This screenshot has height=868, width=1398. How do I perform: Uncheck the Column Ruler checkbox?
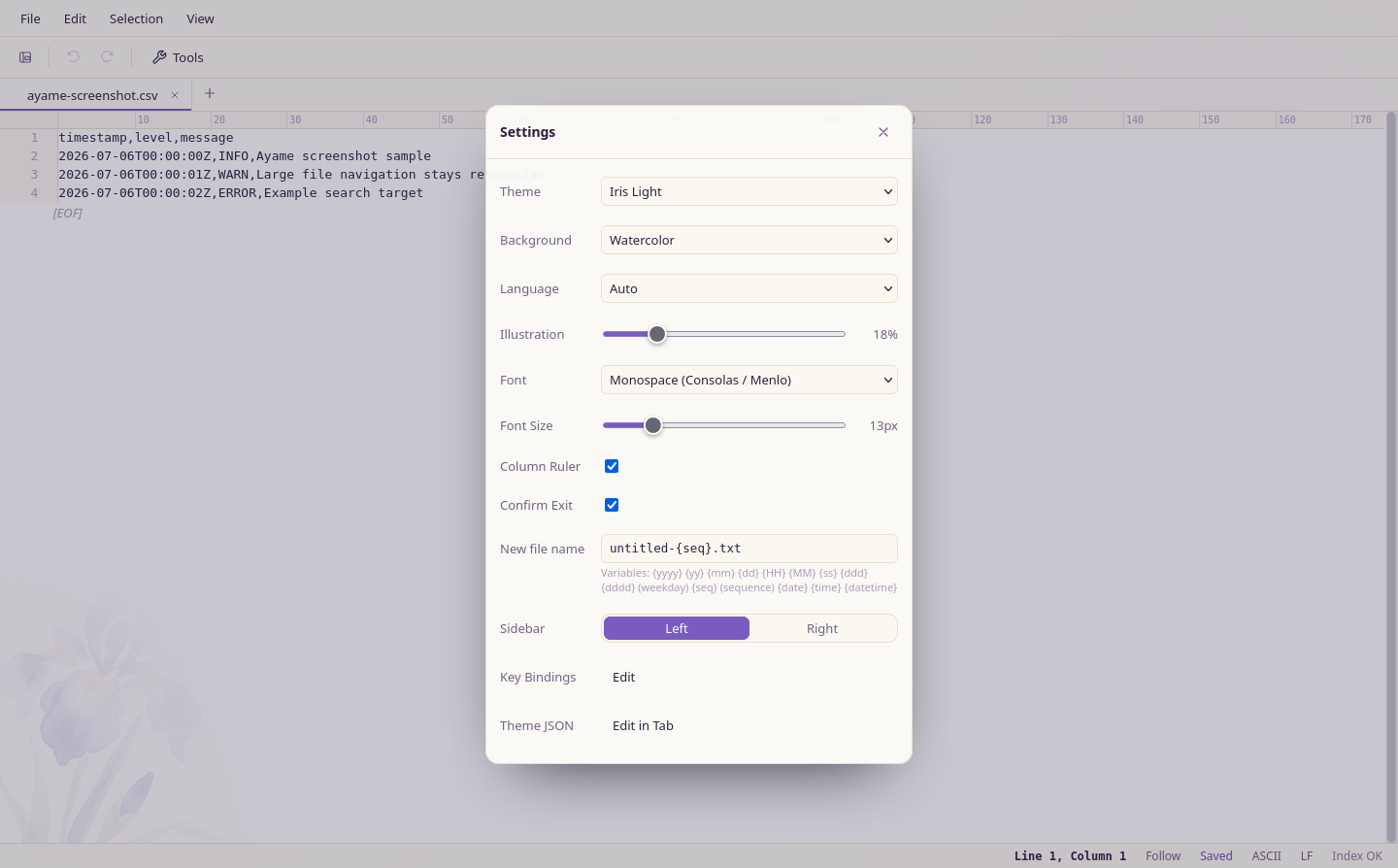(x=612, y=466)
